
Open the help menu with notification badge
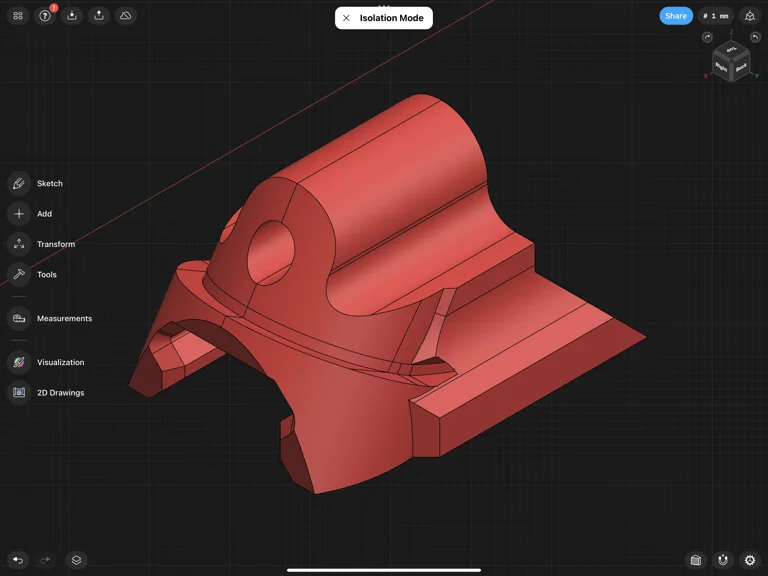point(45,16)
